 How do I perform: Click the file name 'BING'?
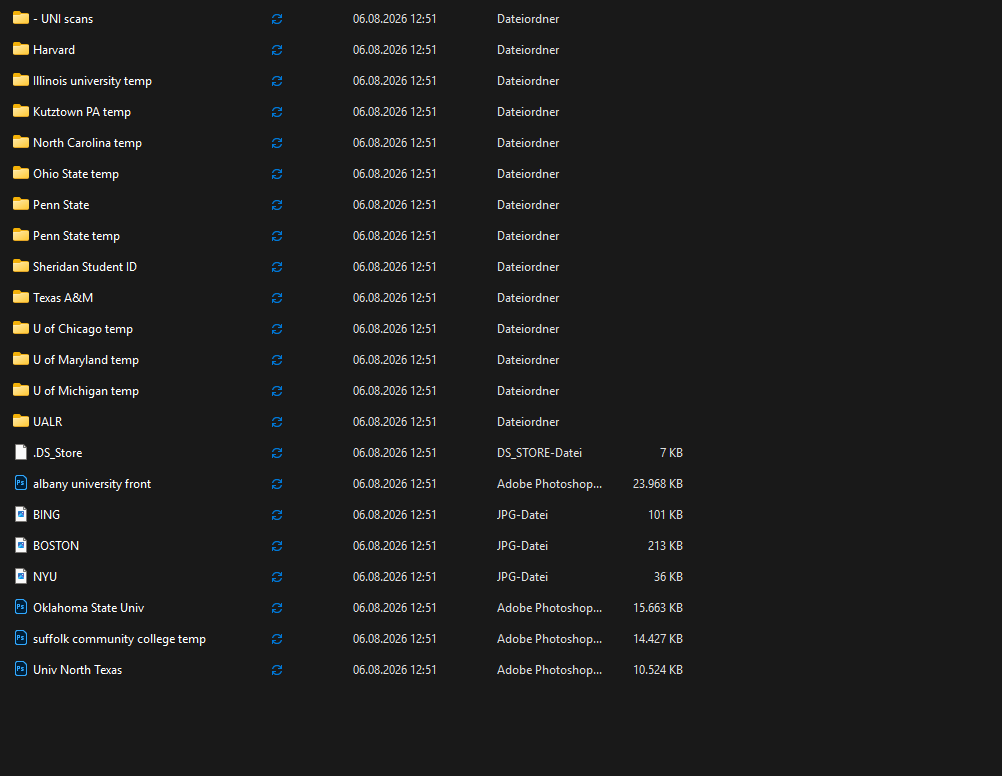tap(47, 515)
